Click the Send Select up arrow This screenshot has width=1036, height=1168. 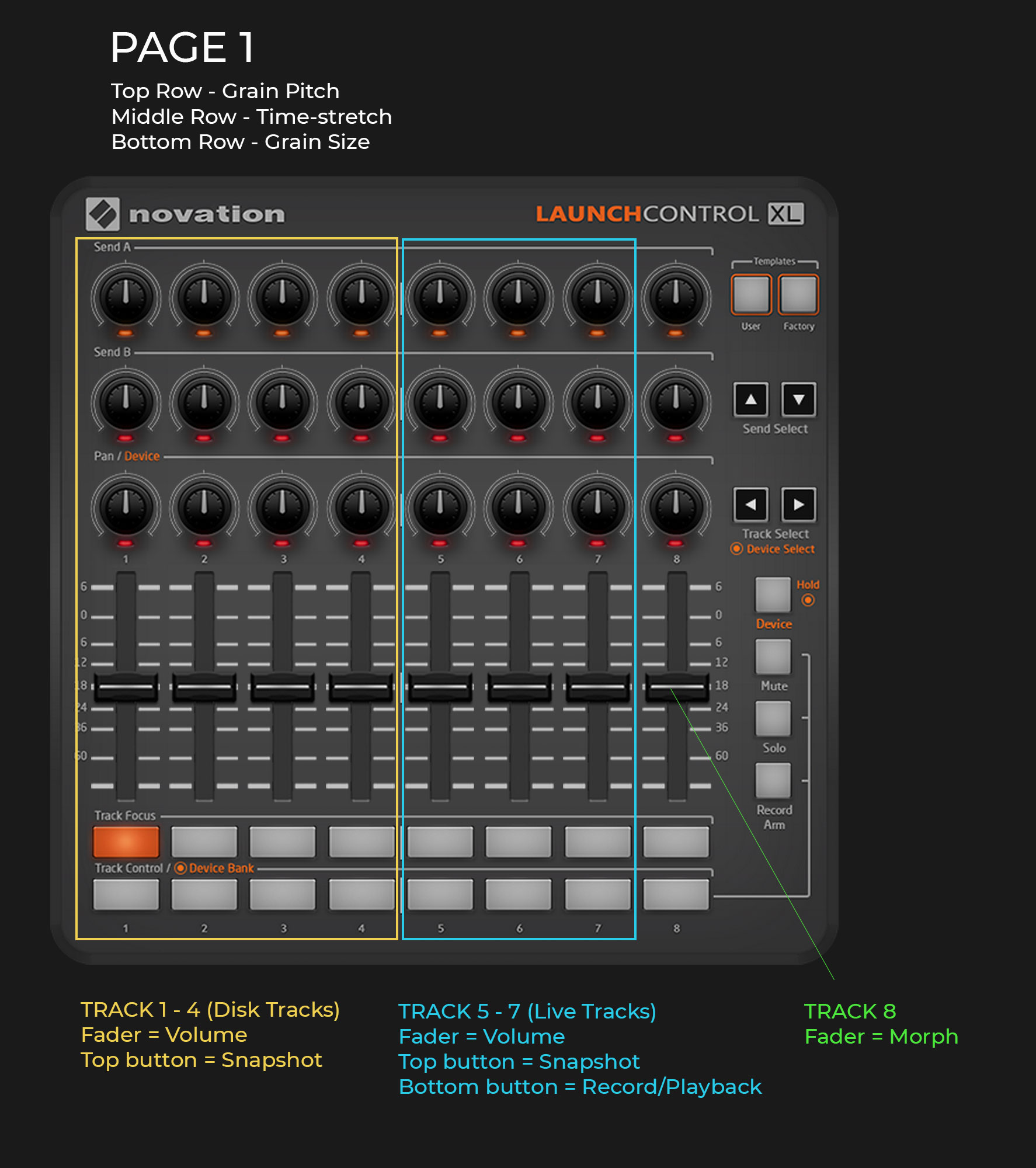click(751, 399)
